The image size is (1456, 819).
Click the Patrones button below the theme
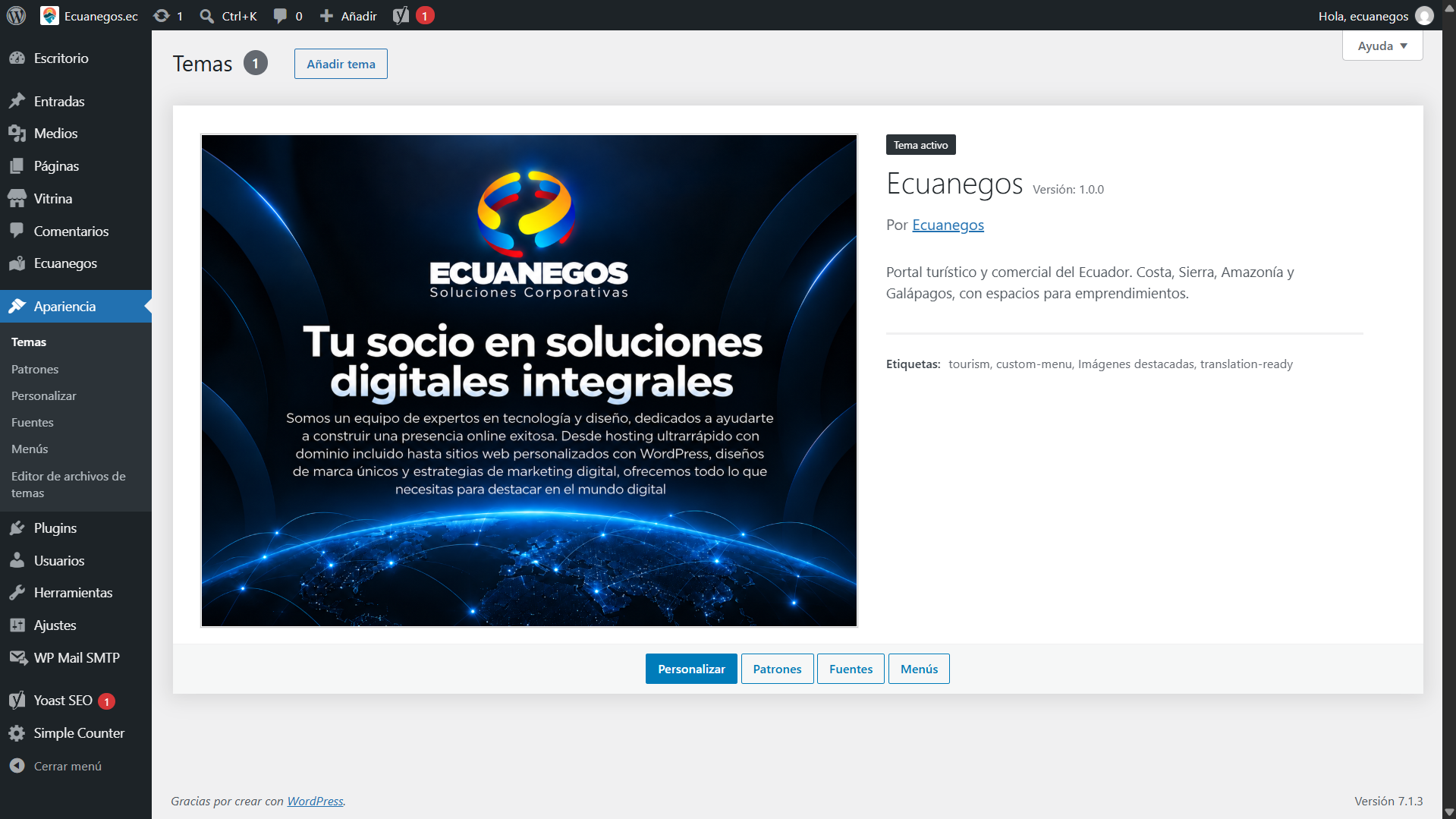click(x=777, y=669)
